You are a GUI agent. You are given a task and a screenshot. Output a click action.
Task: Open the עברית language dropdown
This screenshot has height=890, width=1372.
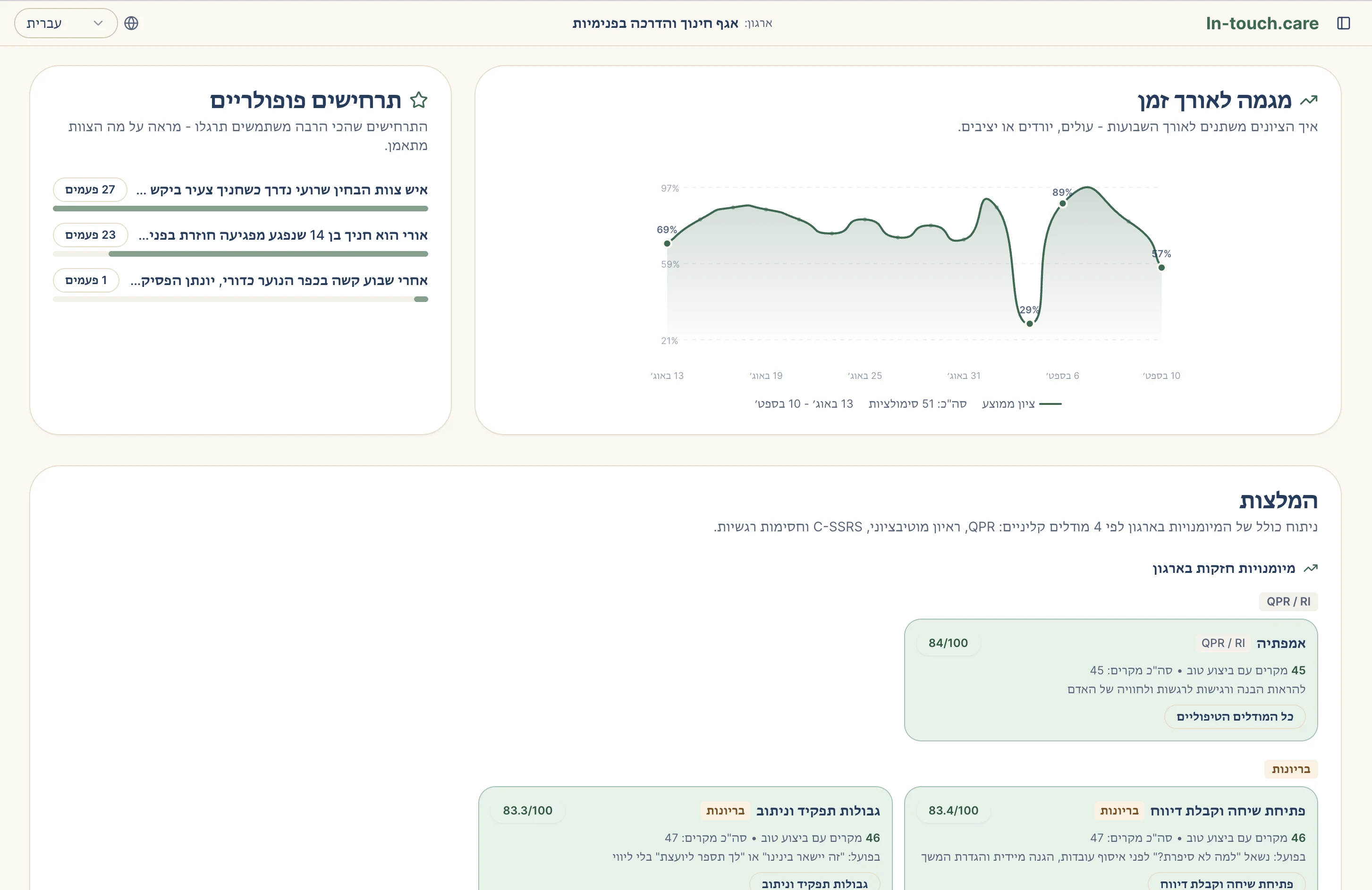click(x=66, y=23)
